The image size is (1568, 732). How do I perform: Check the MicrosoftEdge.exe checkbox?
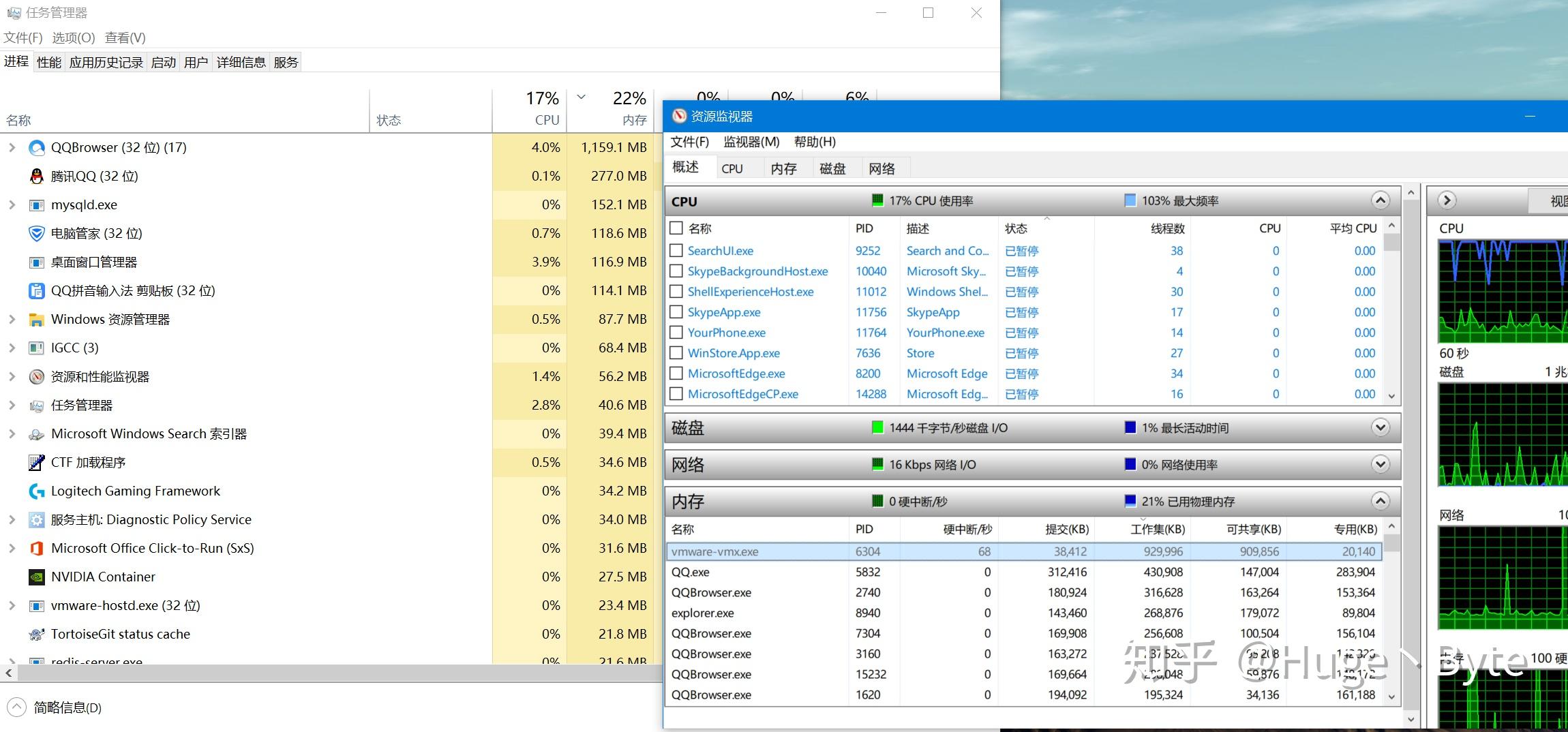tap(676, 373)
